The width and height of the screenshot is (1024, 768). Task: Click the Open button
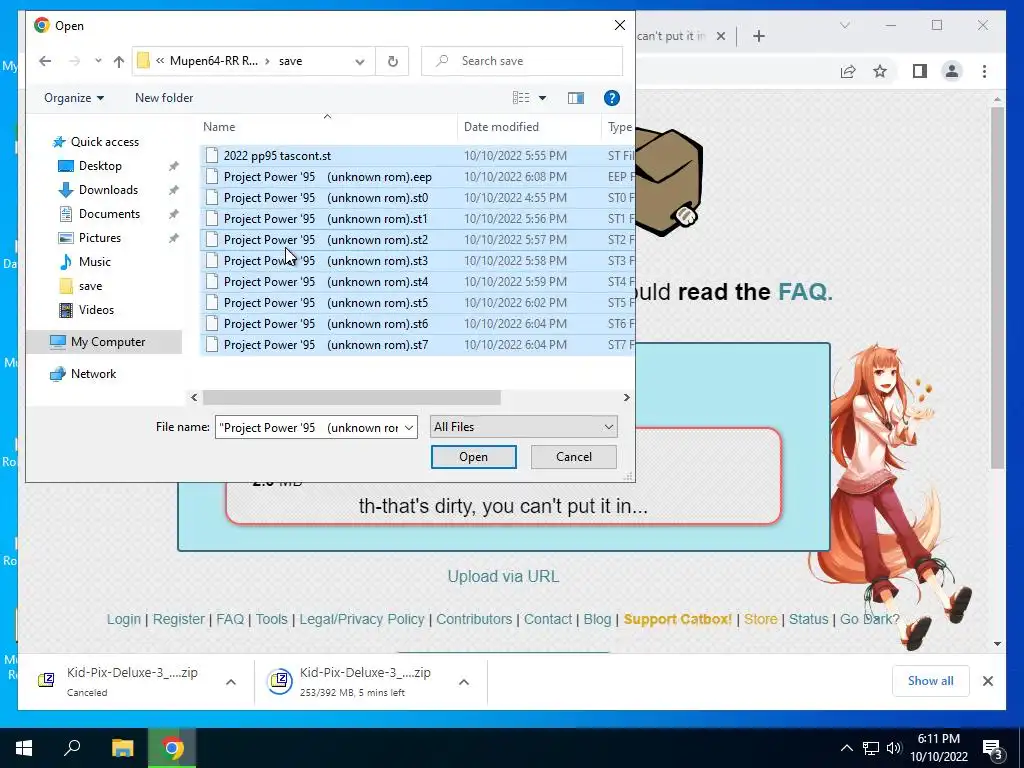click(x=473, y=456)
